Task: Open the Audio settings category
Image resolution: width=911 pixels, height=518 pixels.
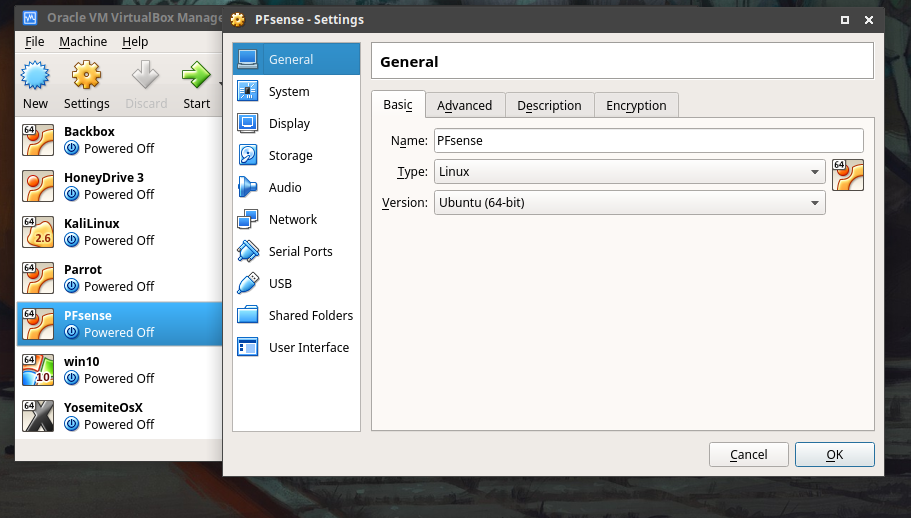Action: click(x=296, y=187)
